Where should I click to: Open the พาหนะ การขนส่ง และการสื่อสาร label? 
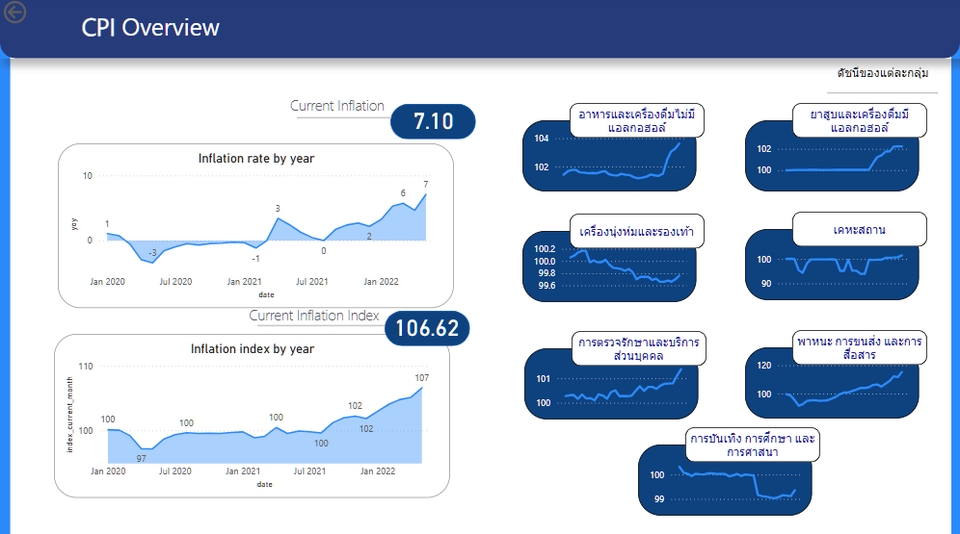point(859,347)
